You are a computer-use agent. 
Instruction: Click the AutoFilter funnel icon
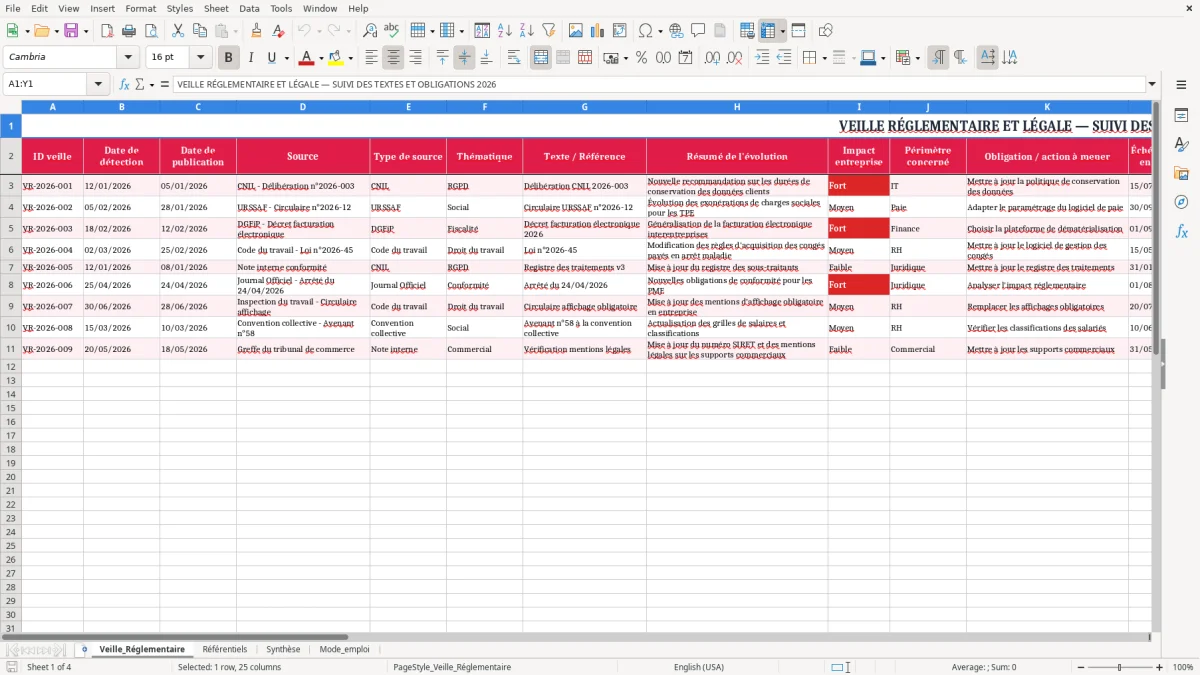tap(549, 31)
